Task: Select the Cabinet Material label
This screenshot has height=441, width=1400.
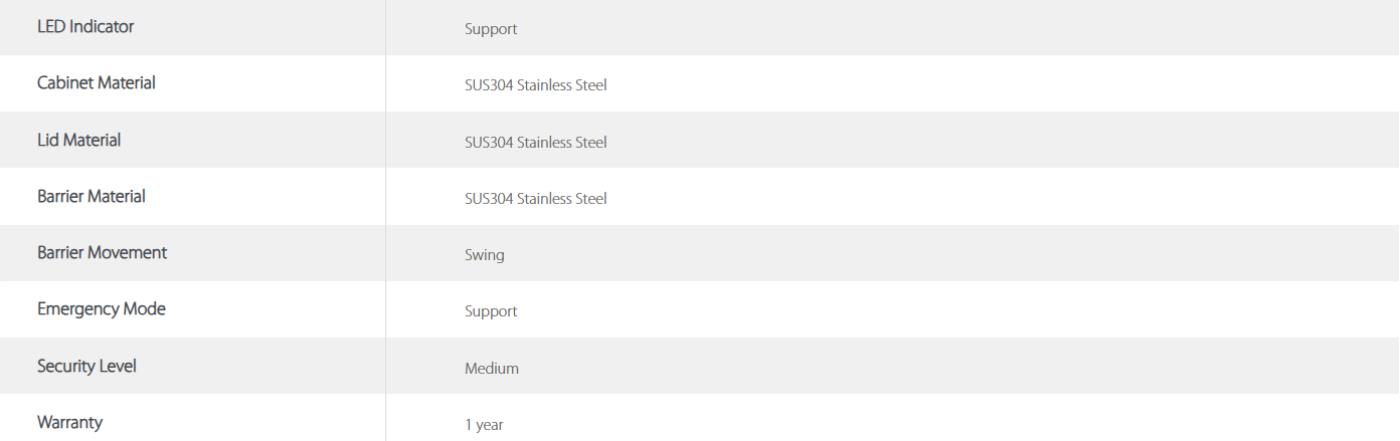Action: point(95,84)
